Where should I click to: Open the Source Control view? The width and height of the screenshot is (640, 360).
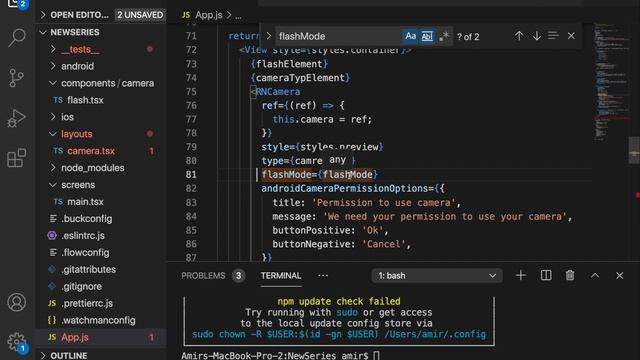pos(17,78)
